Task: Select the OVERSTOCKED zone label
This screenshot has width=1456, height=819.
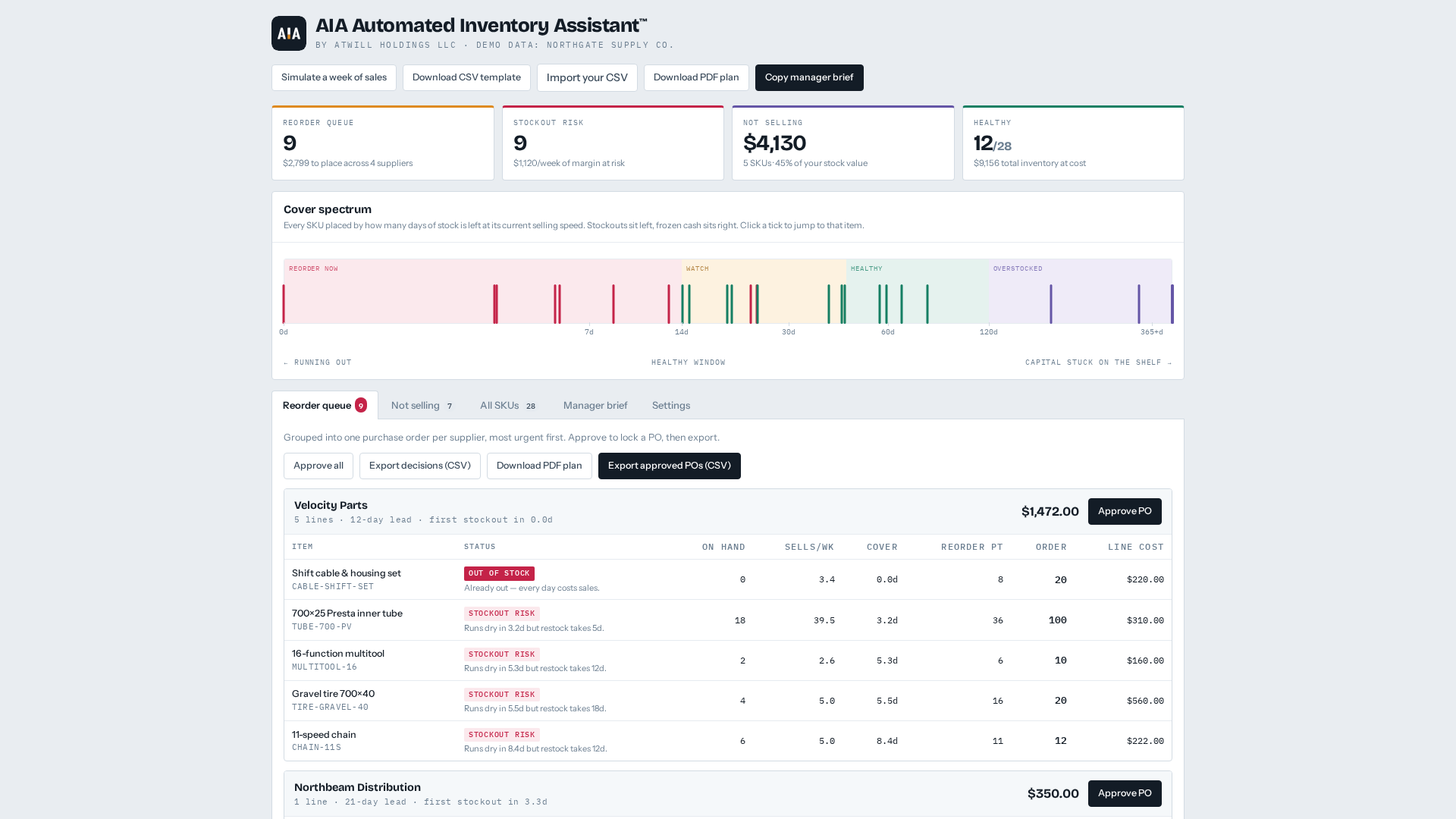Action: coord(1018,269)
